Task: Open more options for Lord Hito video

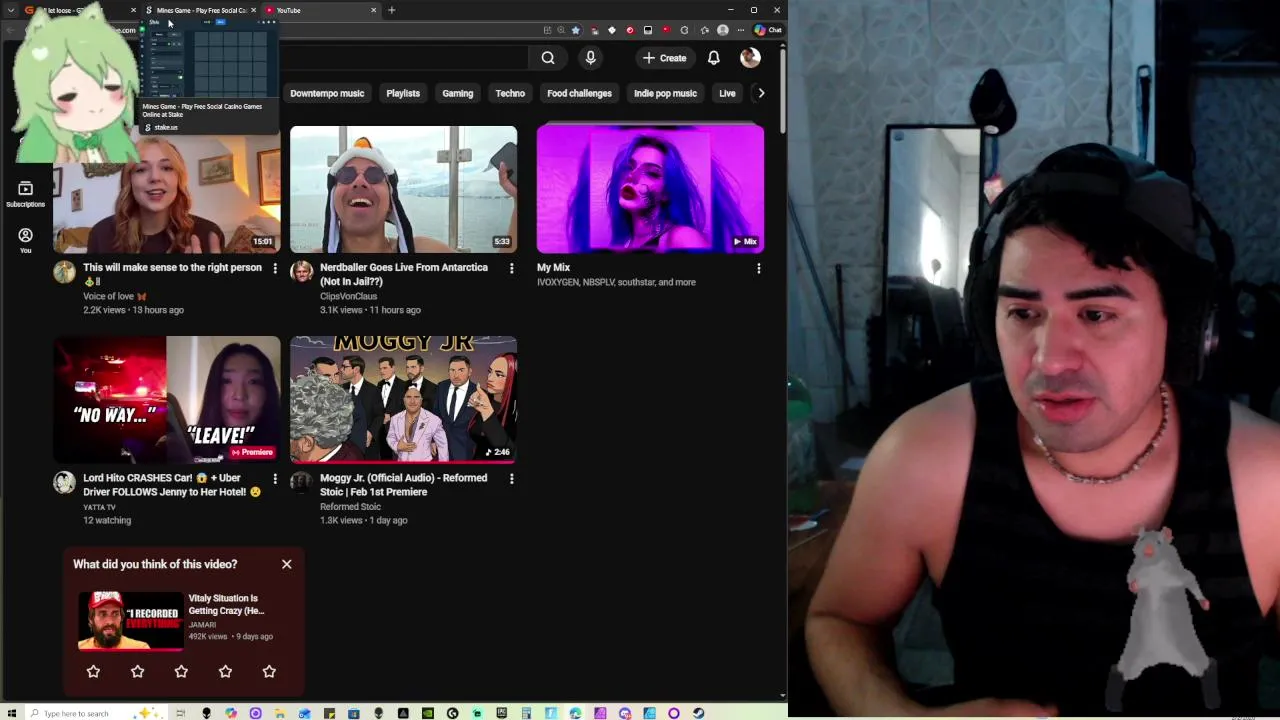Action: [x=275, y=479]
